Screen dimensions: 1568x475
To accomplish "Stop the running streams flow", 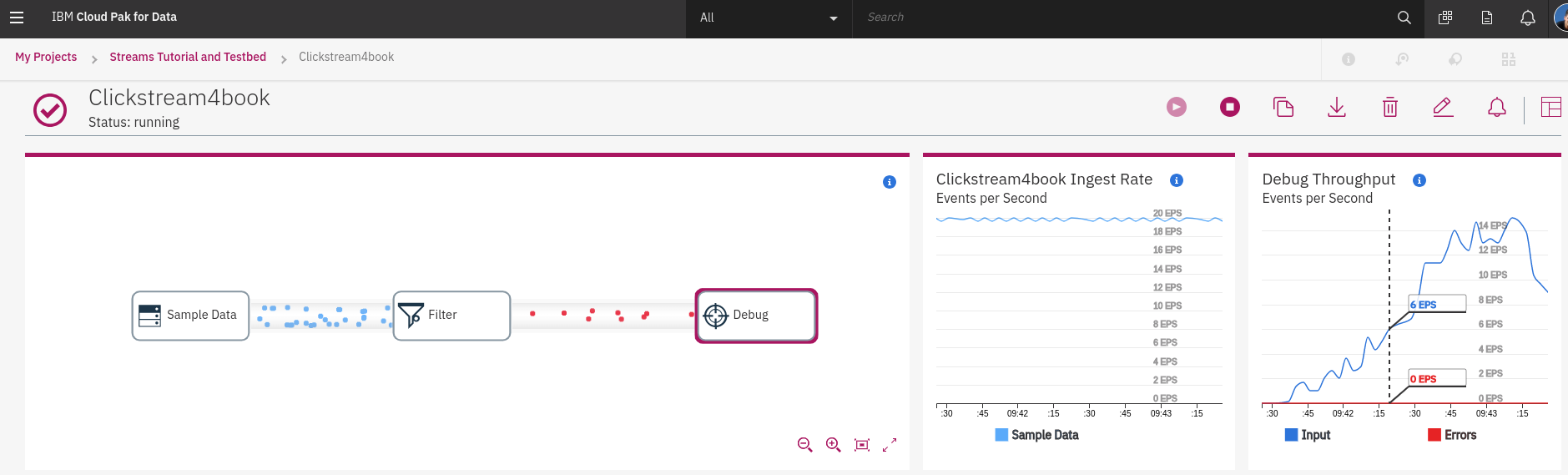I will tap(1230, 107).
